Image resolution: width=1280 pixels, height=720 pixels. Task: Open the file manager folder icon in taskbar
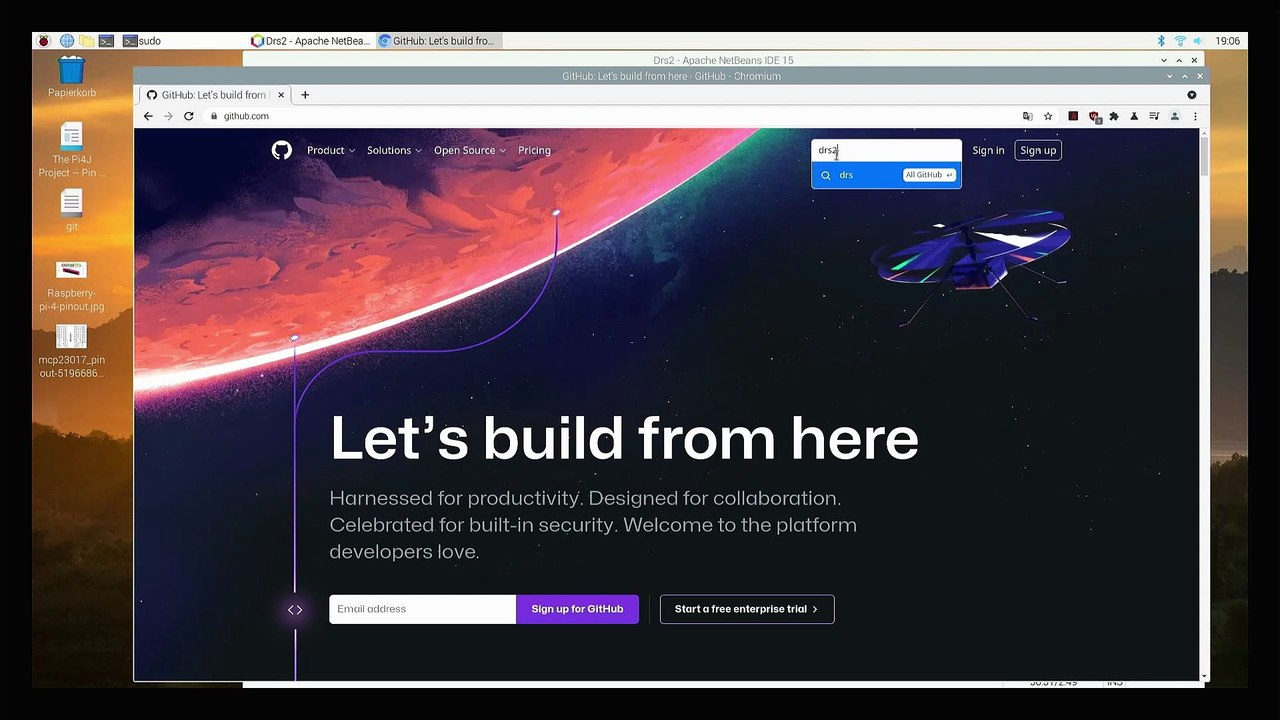click(x=87, y=41)
